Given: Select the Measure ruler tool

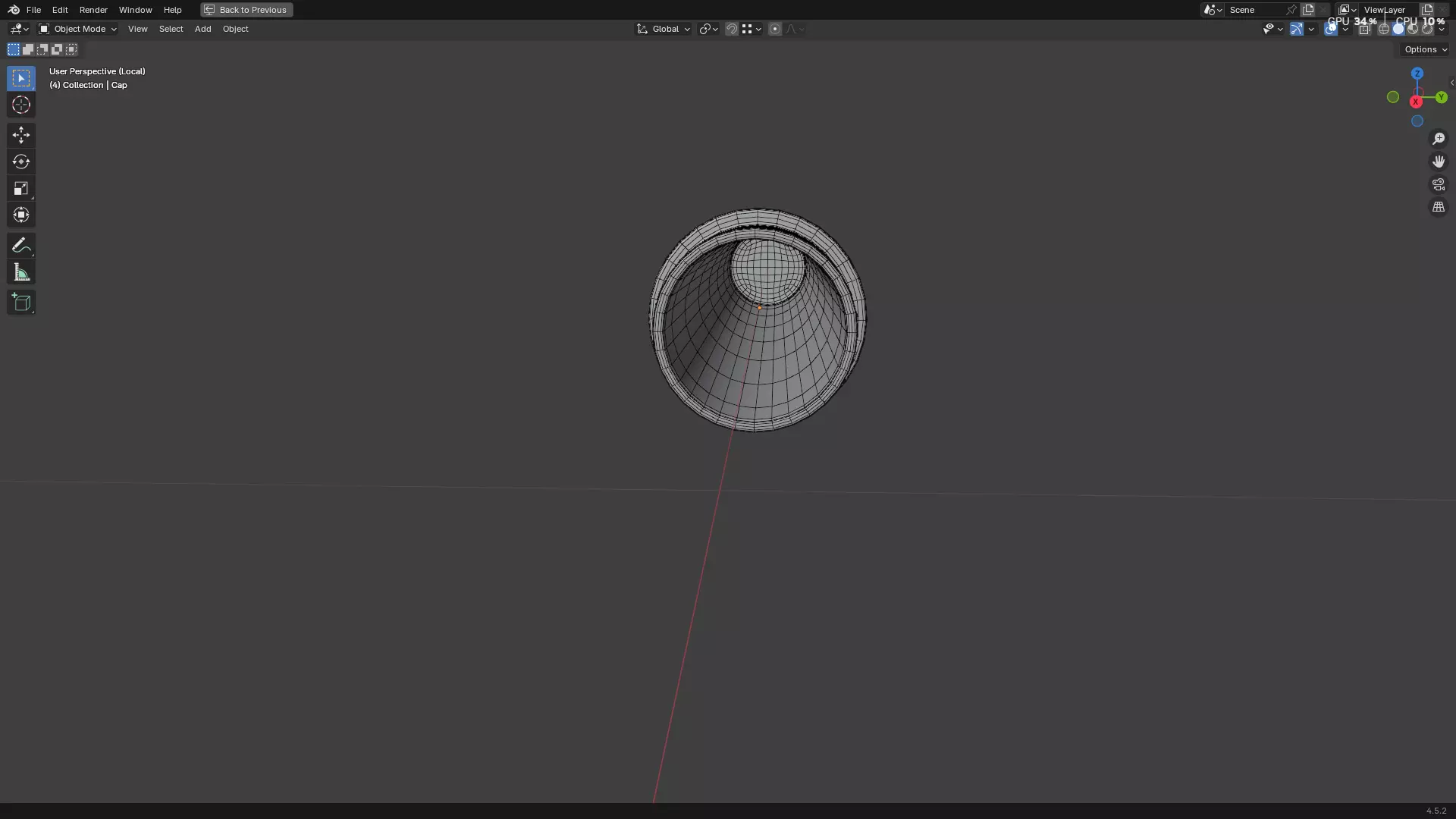Looking at the screenshot, I should click(20, 272).
